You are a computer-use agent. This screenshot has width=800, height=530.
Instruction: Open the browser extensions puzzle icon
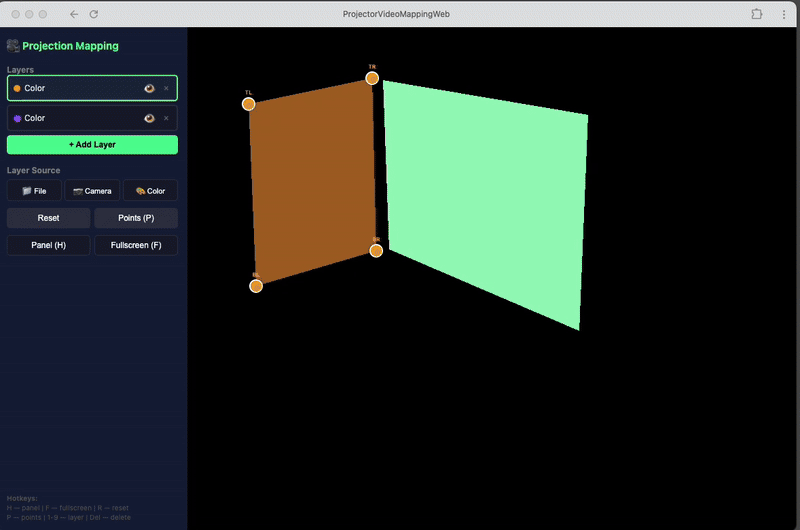756,14
